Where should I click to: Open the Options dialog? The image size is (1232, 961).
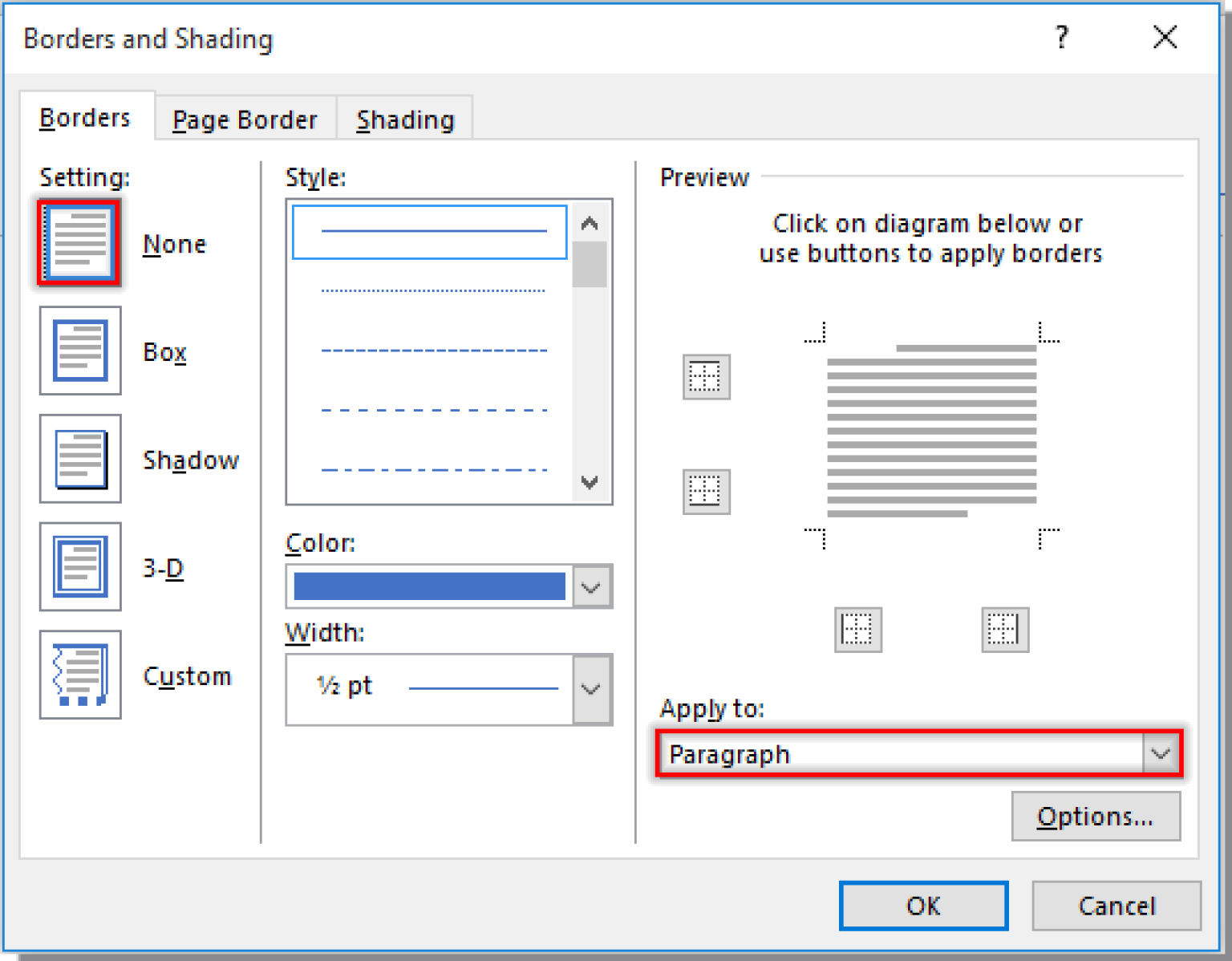tap(1096, 816)
